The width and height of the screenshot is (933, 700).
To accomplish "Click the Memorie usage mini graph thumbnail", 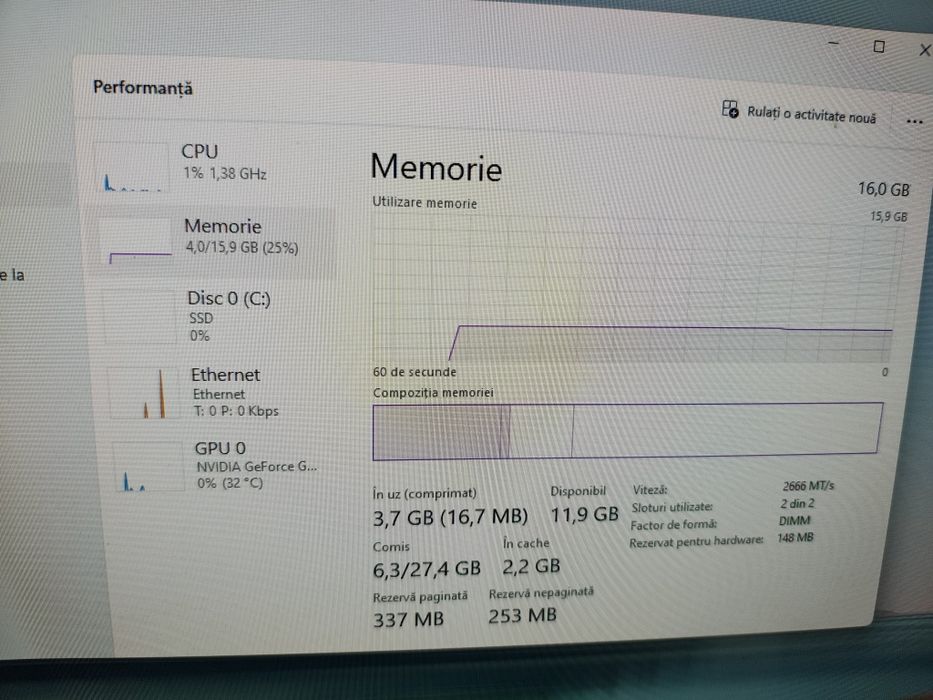I will pos(138,242).
